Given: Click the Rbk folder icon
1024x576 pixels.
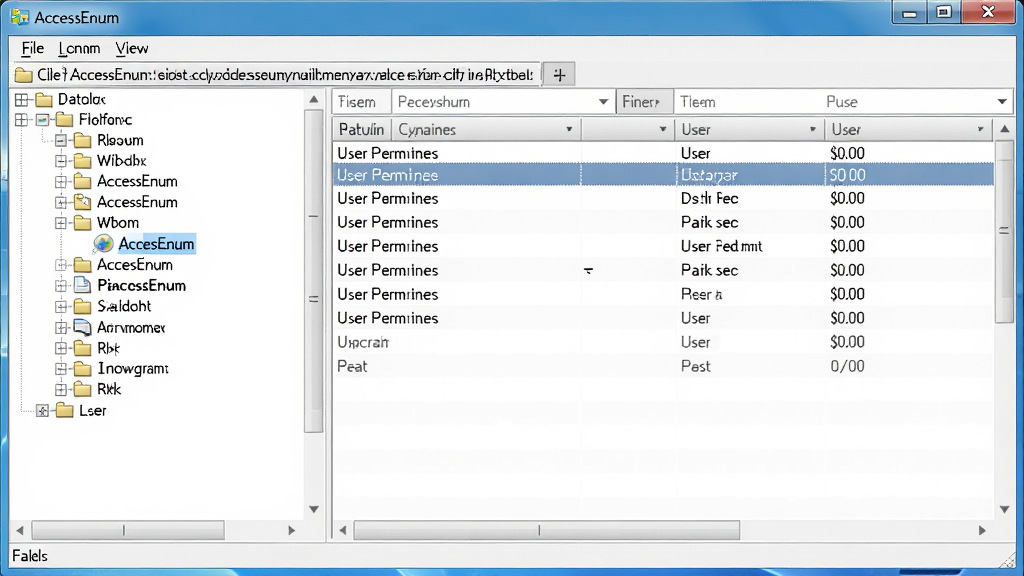Looking at the screenshot, I should (82, 348).
